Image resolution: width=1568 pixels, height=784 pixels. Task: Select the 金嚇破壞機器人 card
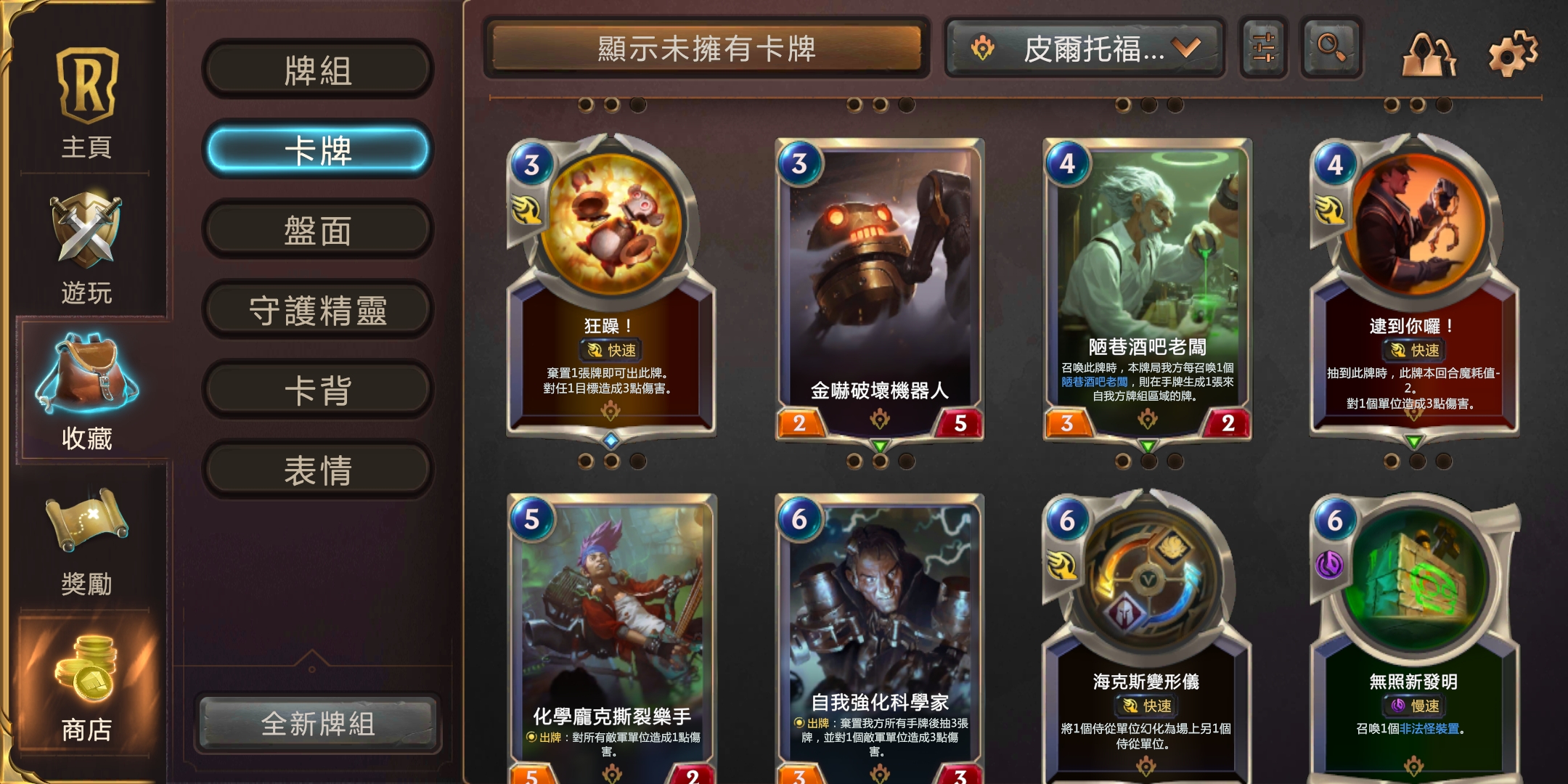coord(880,289)
